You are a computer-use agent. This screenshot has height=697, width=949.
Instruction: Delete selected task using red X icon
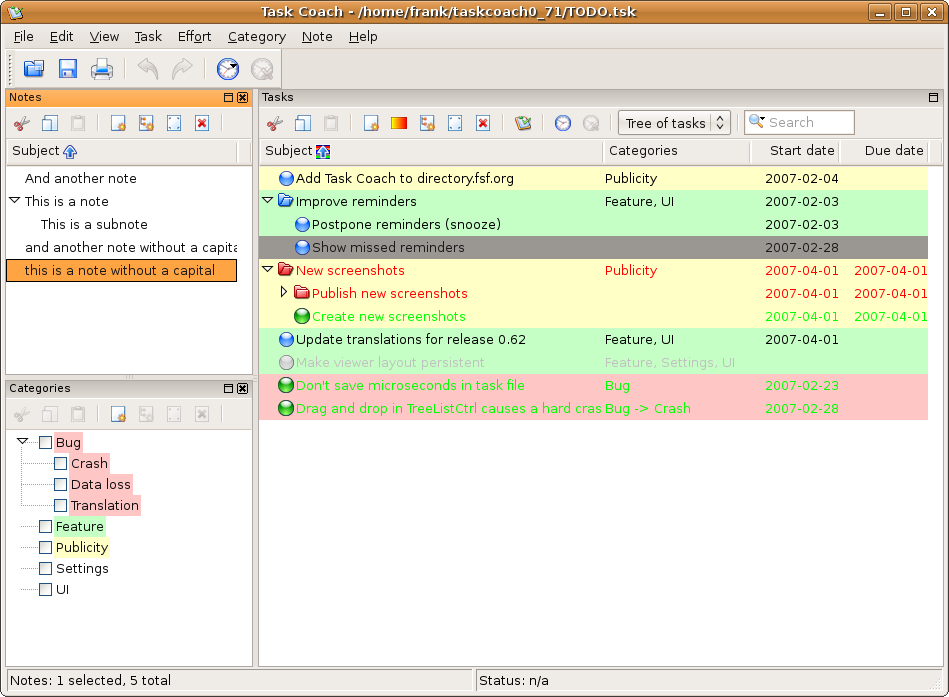483,123
